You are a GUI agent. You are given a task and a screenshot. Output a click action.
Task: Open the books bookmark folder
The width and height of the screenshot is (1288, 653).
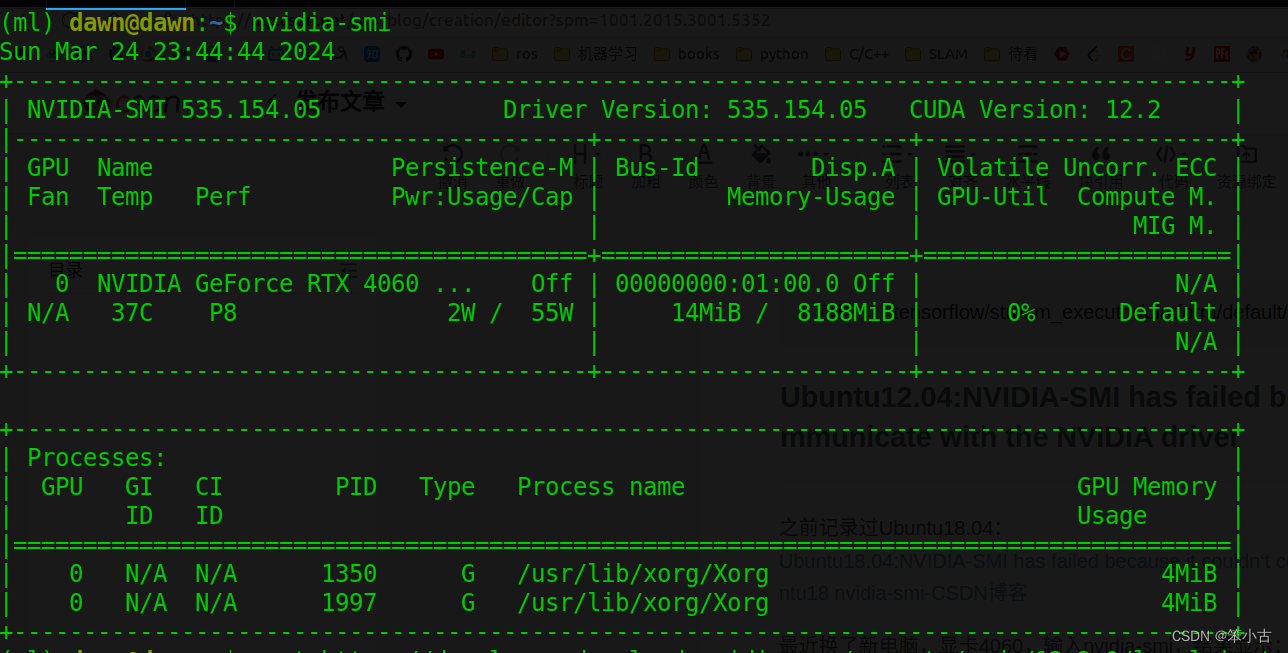687,54
